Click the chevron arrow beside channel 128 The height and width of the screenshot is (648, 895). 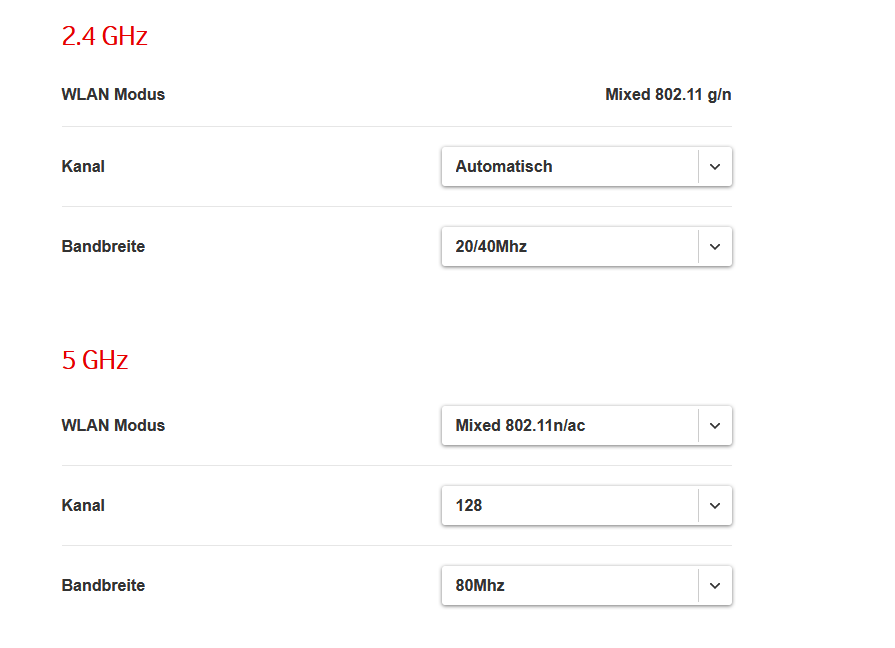715,506
